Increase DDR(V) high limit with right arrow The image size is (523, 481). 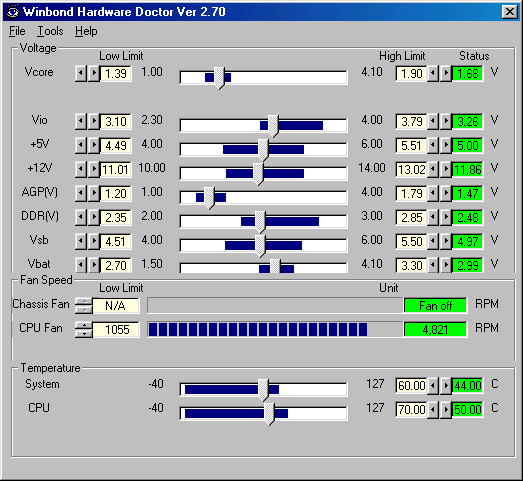tap(446, 217)
